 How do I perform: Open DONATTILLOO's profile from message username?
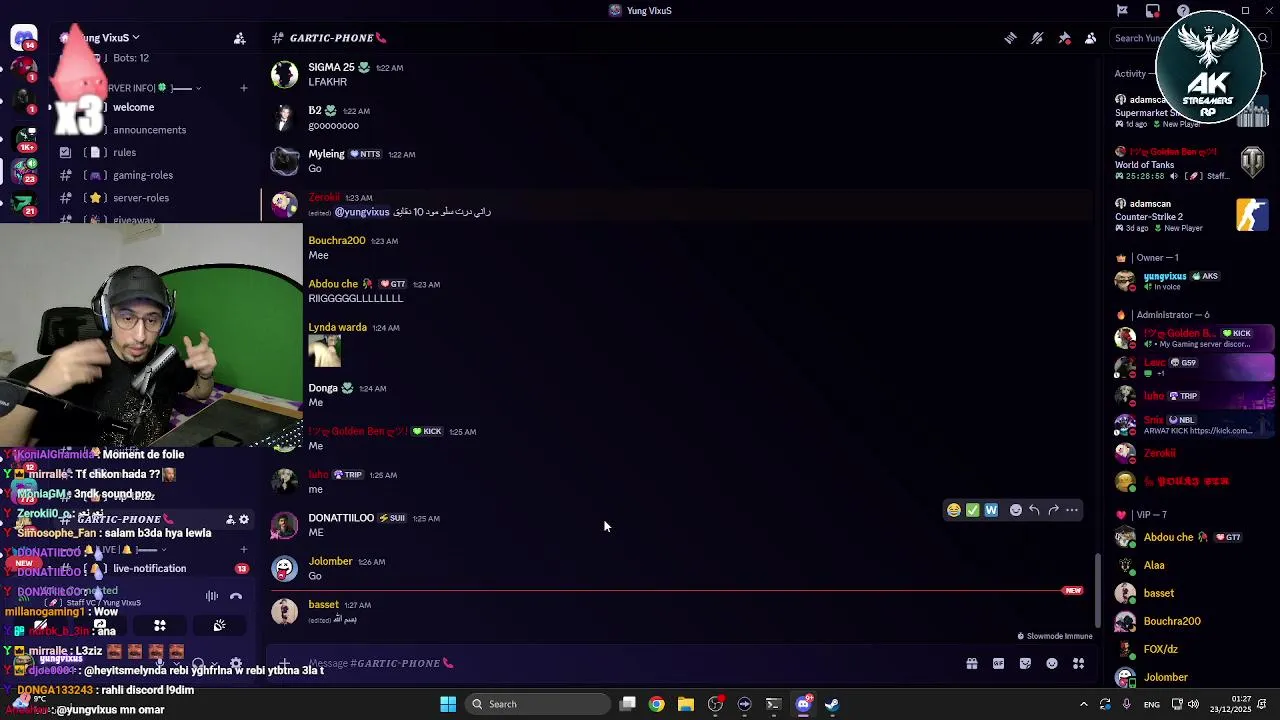[x=341, y=518]
